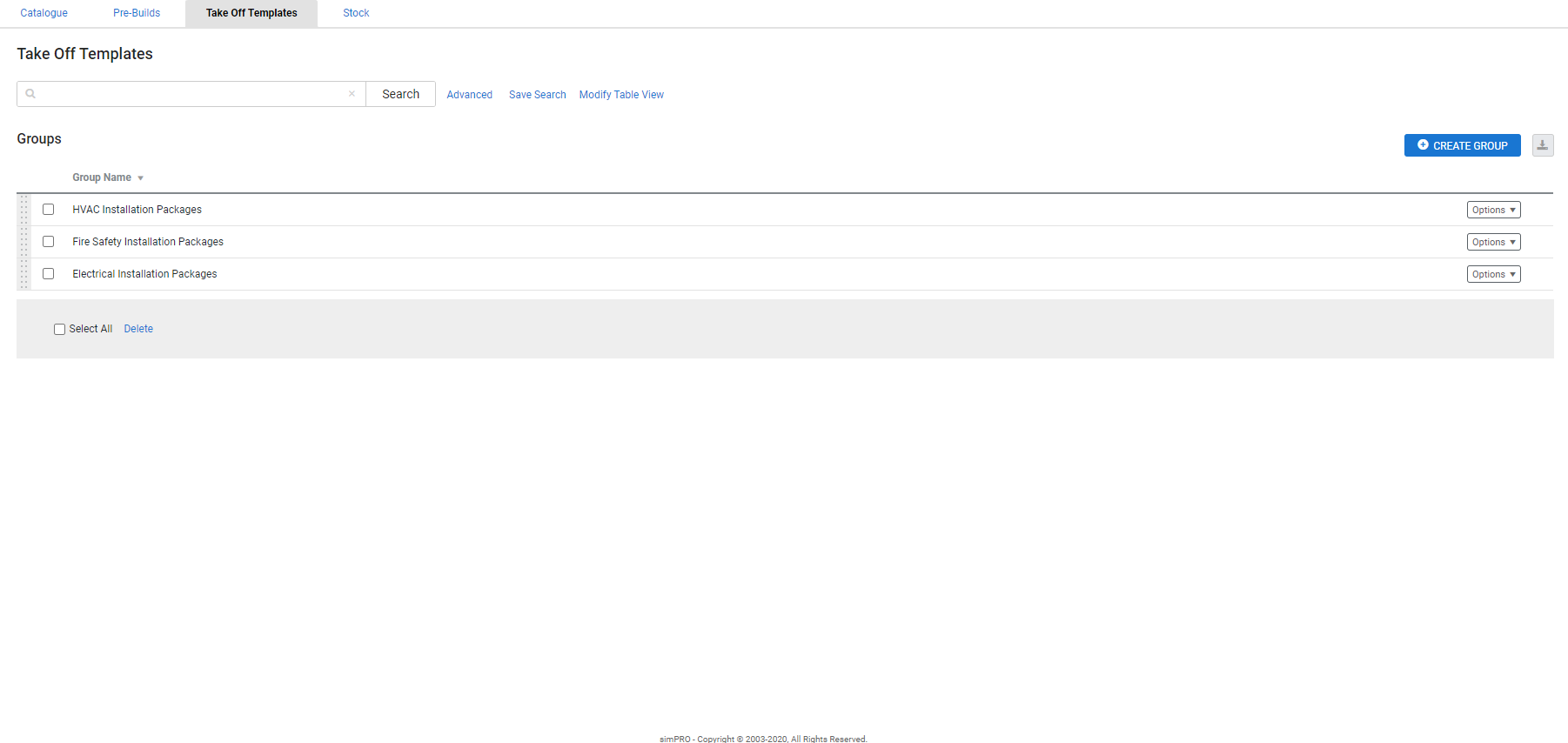The height and width of the screenshot is (743, 1568).
Task: Click the Save Search link
Action: coord(537,95)
